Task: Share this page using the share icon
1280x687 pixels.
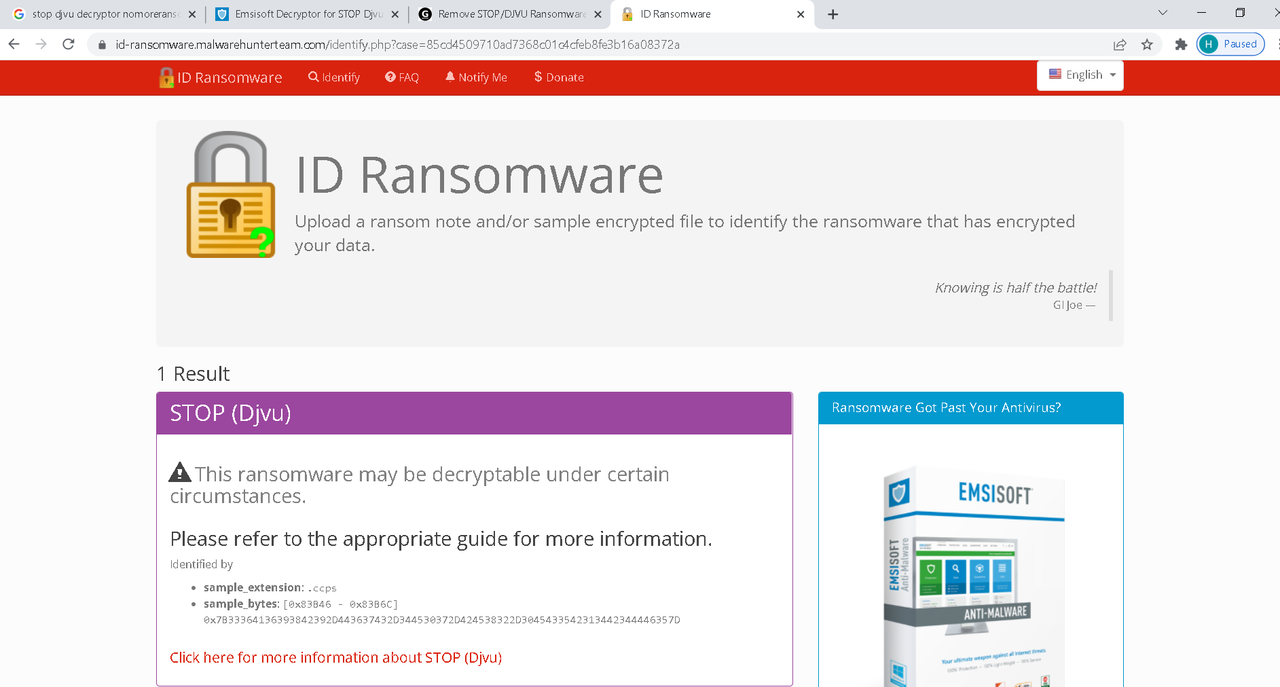Action: (x=1120, y=44)
